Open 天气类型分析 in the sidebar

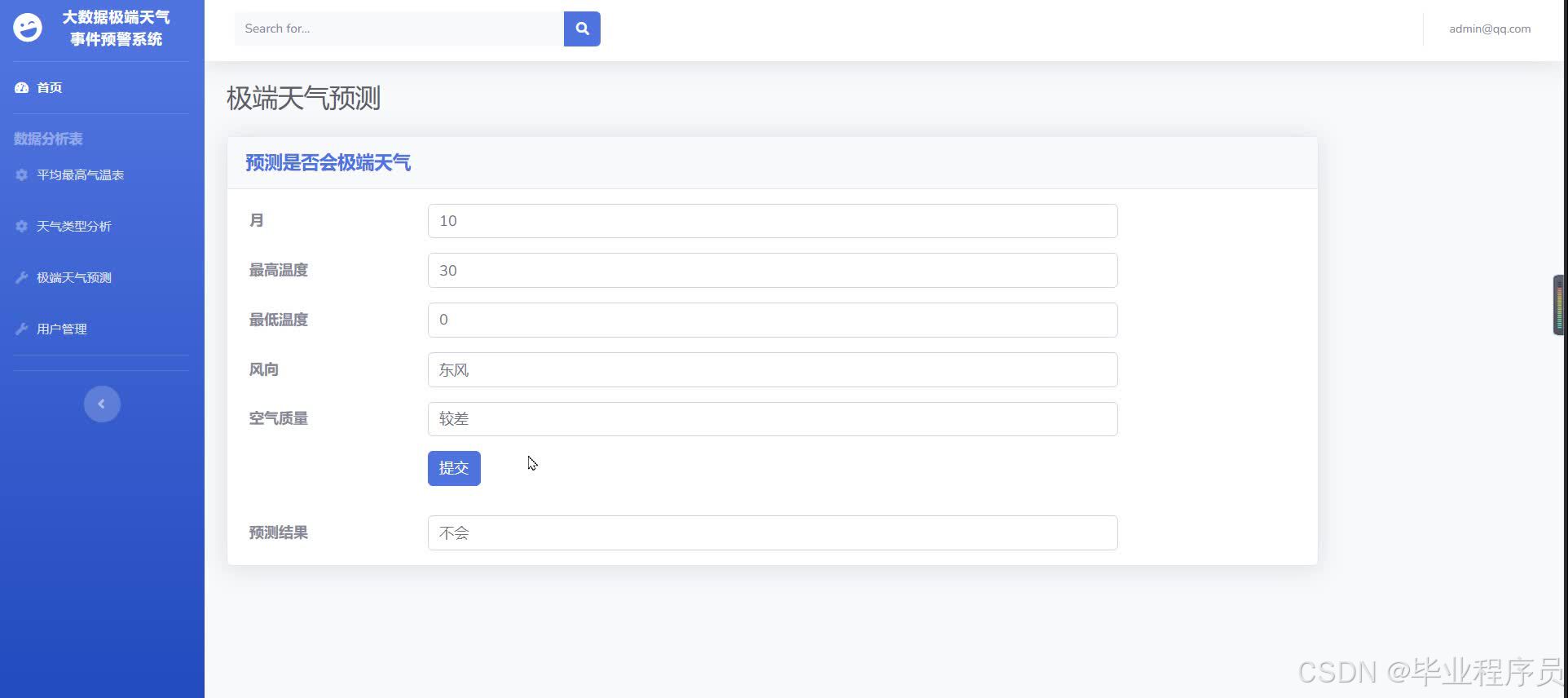pyautogui.click(x=73, y=226)
